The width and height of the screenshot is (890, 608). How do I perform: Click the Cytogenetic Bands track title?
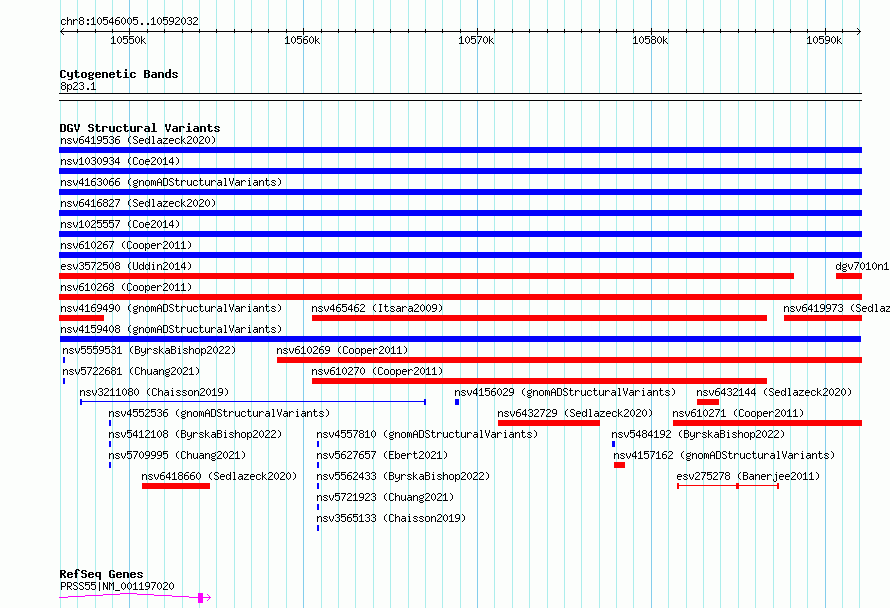tap(119, 74)
